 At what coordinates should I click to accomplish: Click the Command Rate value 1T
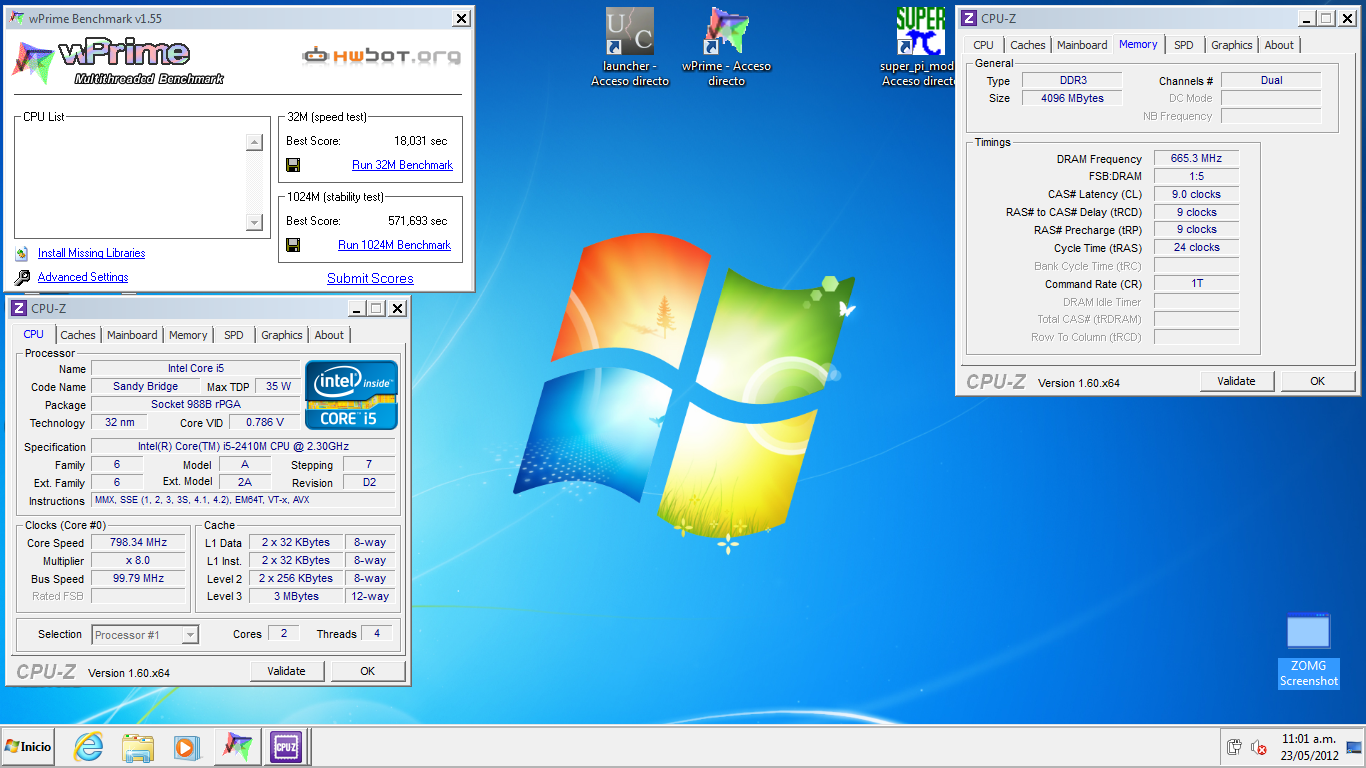(1196, 284)
